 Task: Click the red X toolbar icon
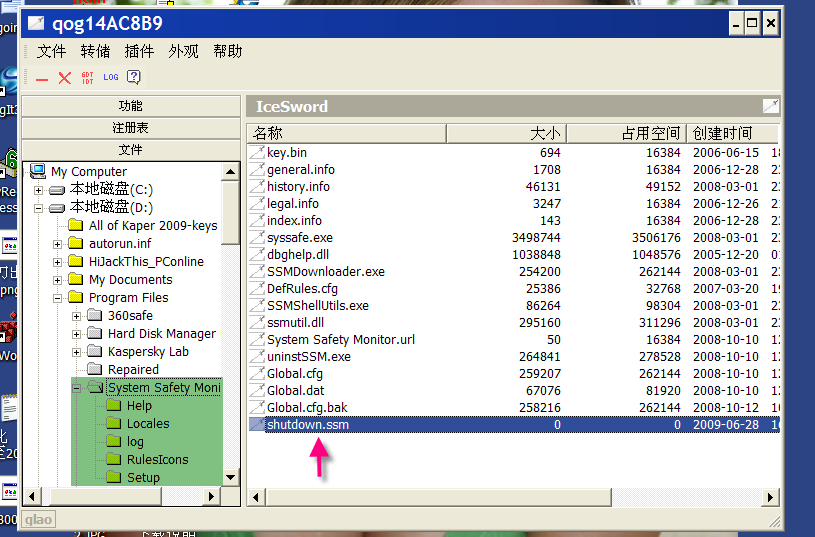[64, 78]
